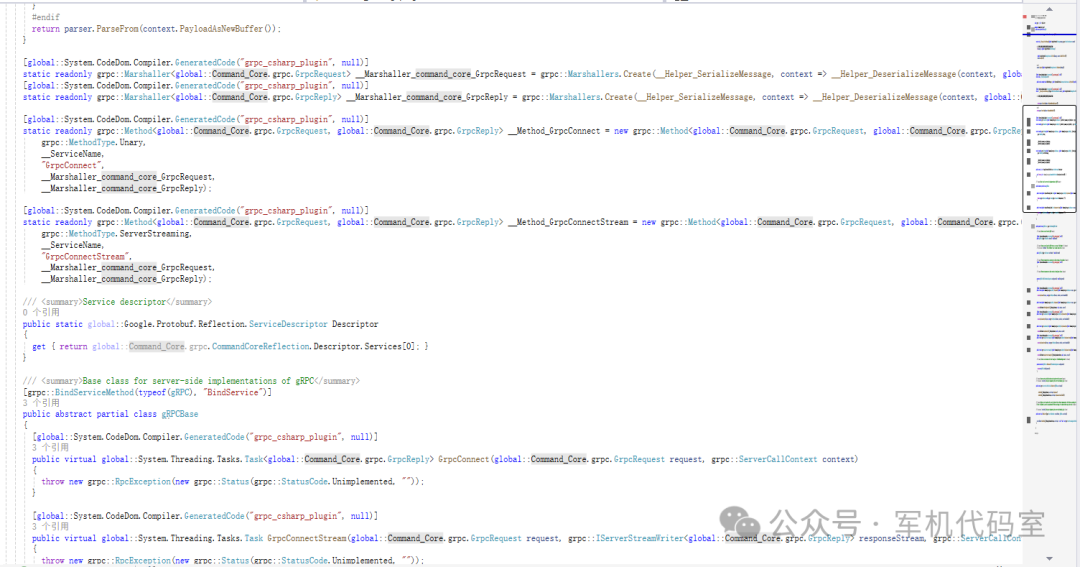Open the "3 个引用" lens above the gRPCBase class
The width and height of the screenshot is (1080, 567).
coord(41,403)
